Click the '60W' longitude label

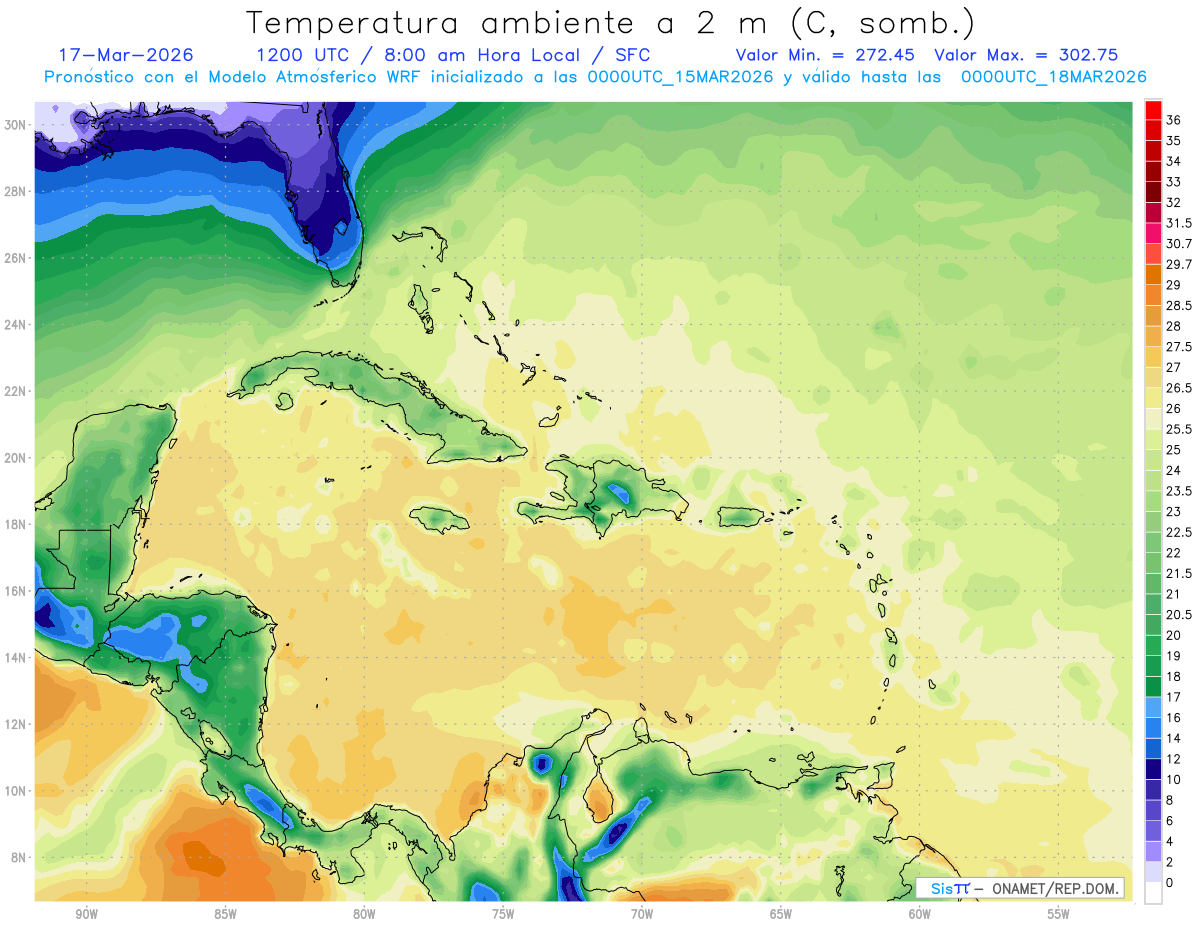(920, 914)
